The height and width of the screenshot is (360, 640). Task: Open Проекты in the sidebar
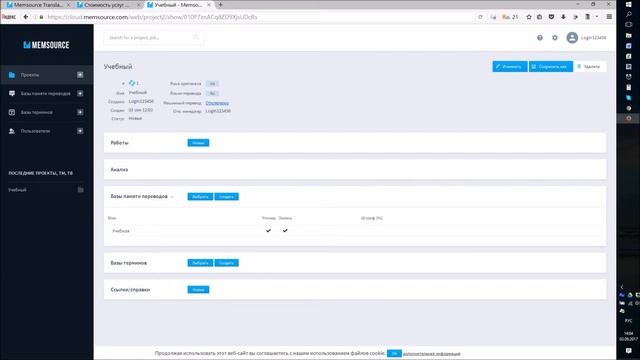click(30, 75)
